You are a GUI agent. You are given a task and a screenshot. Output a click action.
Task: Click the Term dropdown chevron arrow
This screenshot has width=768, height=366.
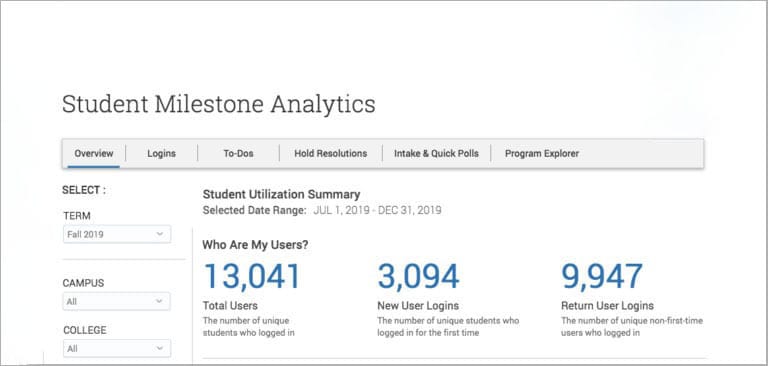tap(159, 234)
